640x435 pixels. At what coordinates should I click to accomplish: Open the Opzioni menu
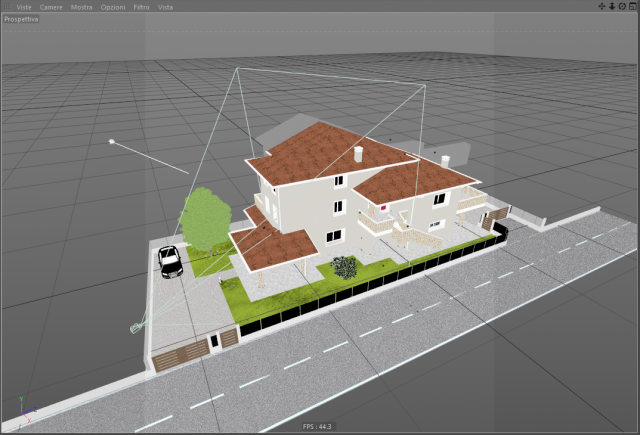pyautogui.click(x=113, y=7)
